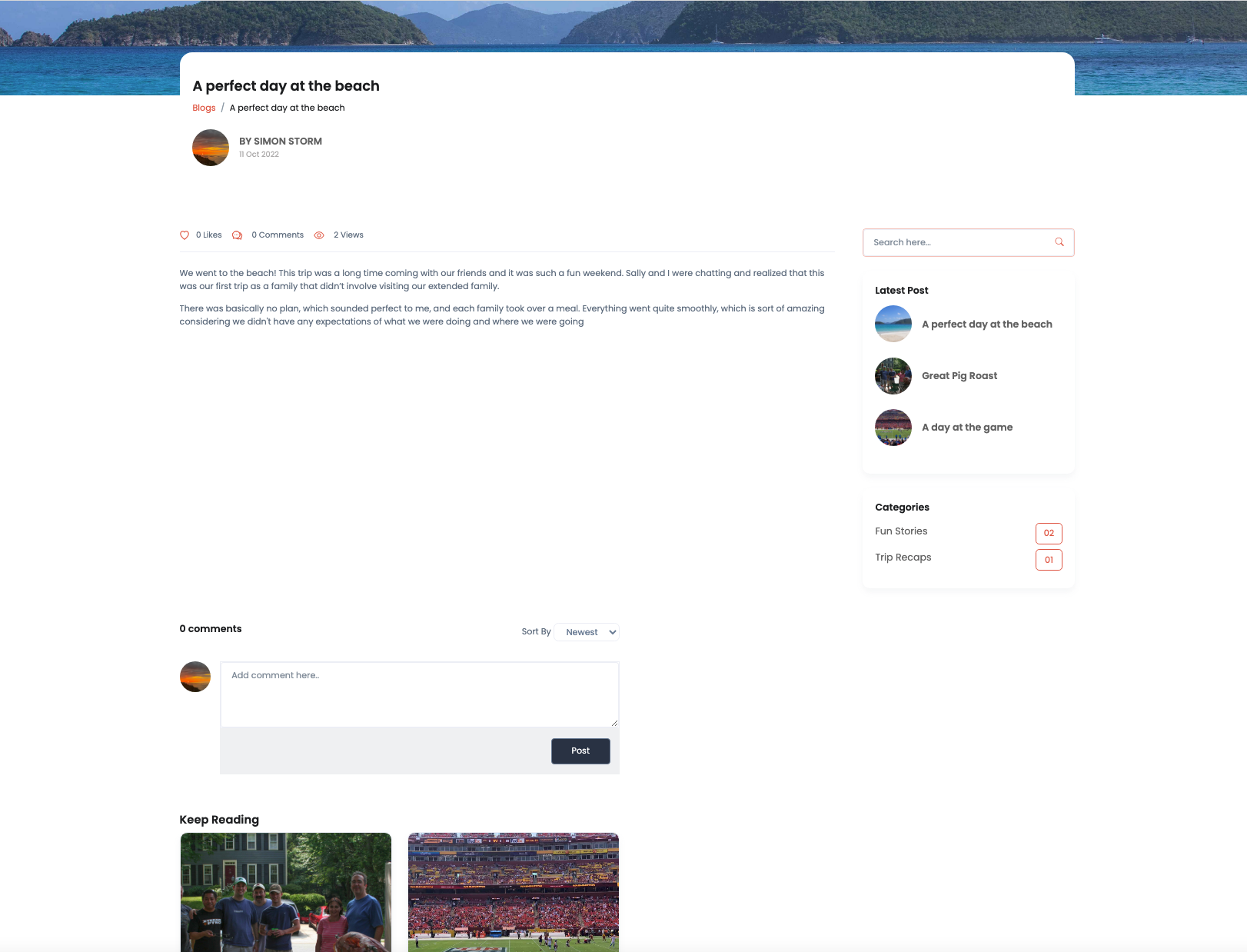The height and width of the screenshot is (952, 1247).
Task: Open the stadium photo Keep Reading card
Action: (514, 892)
